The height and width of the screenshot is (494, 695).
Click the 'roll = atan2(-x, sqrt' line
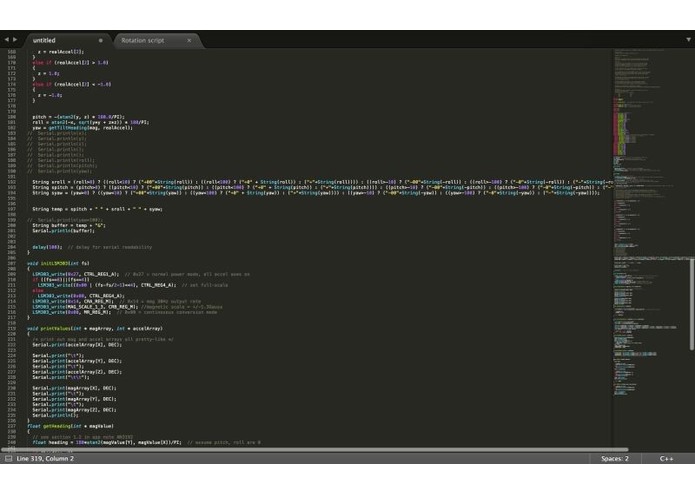coord(90,122)
